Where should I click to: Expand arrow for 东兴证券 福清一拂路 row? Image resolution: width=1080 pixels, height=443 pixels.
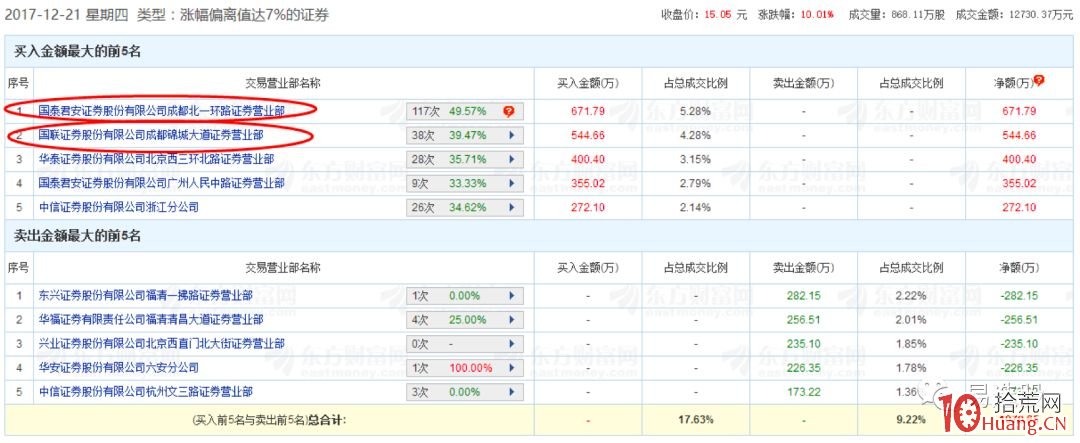tap(513, 296)
